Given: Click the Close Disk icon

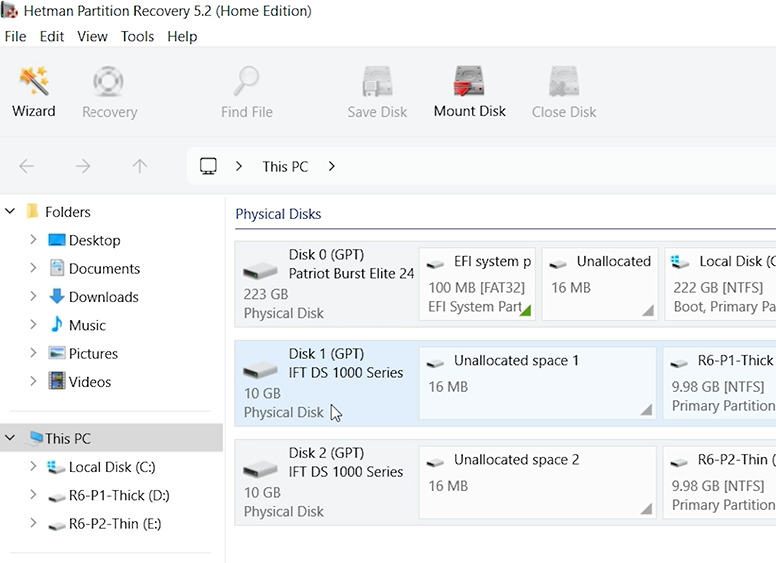Looking at the screenshot, I should (564, 81).
